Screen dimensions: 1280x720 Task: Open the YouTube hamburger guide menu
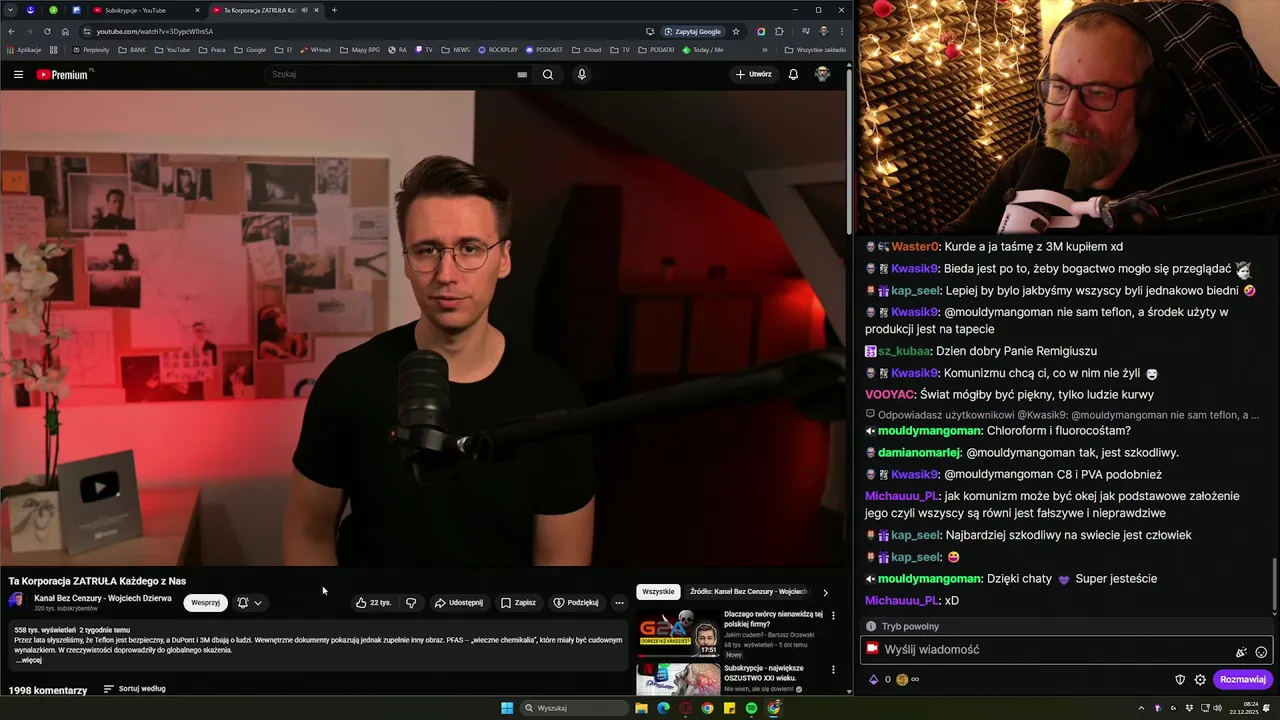[18, 74]
